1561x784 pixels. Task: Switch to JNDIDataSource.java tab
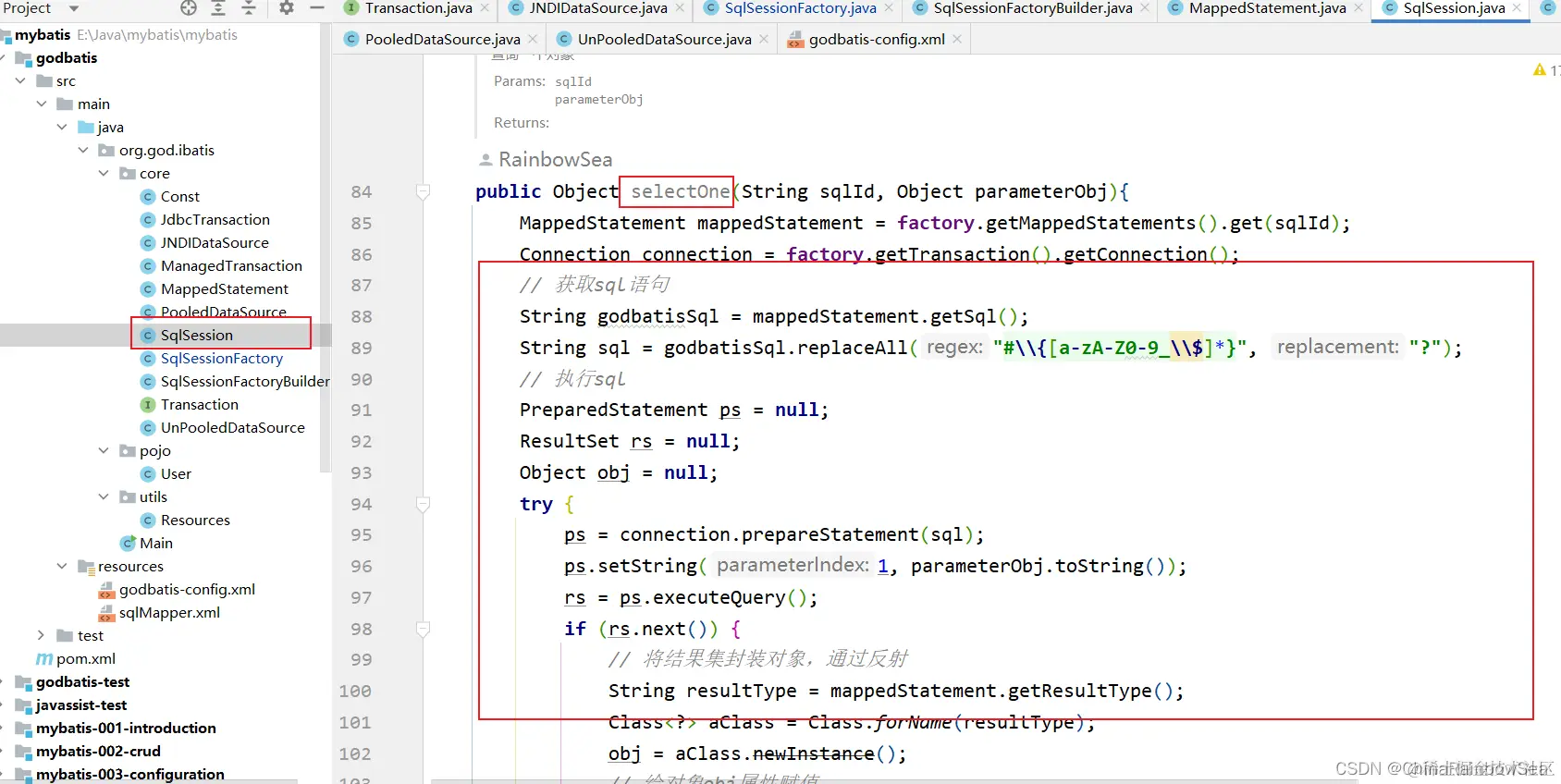coord(597,8)
